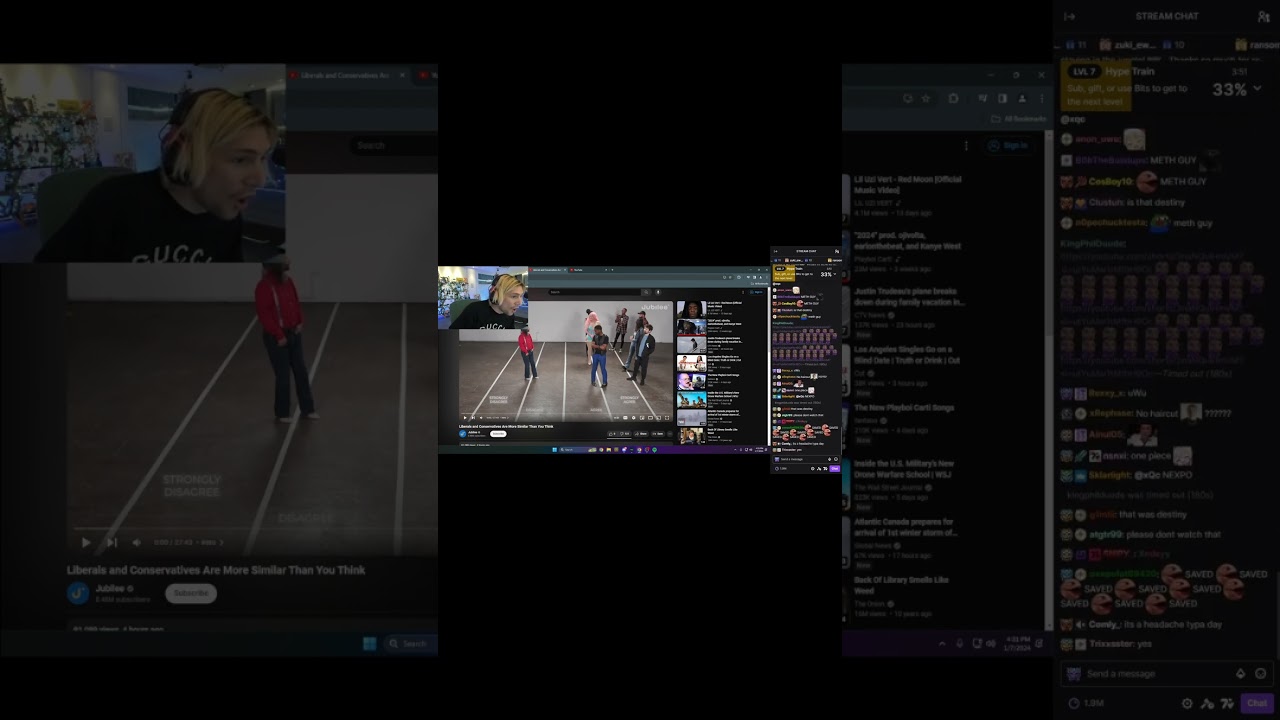Click bookmark star icon in dimmed browser toolbar
The width and height of the screenshot is (1280, 720).
tap(926, 98)
